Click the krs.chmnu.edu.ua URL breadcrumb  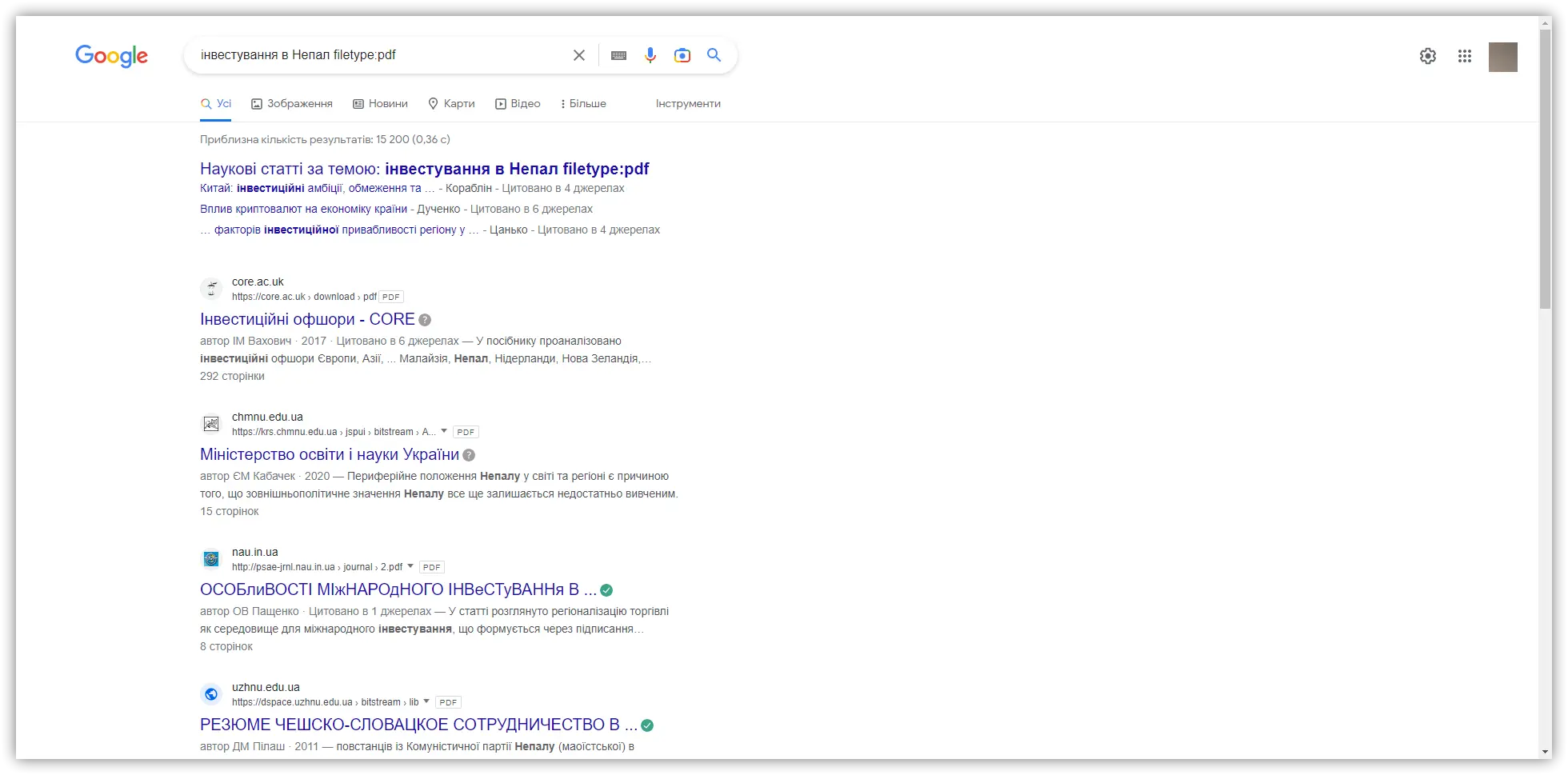pyautogui.click(x=334, y=432)
